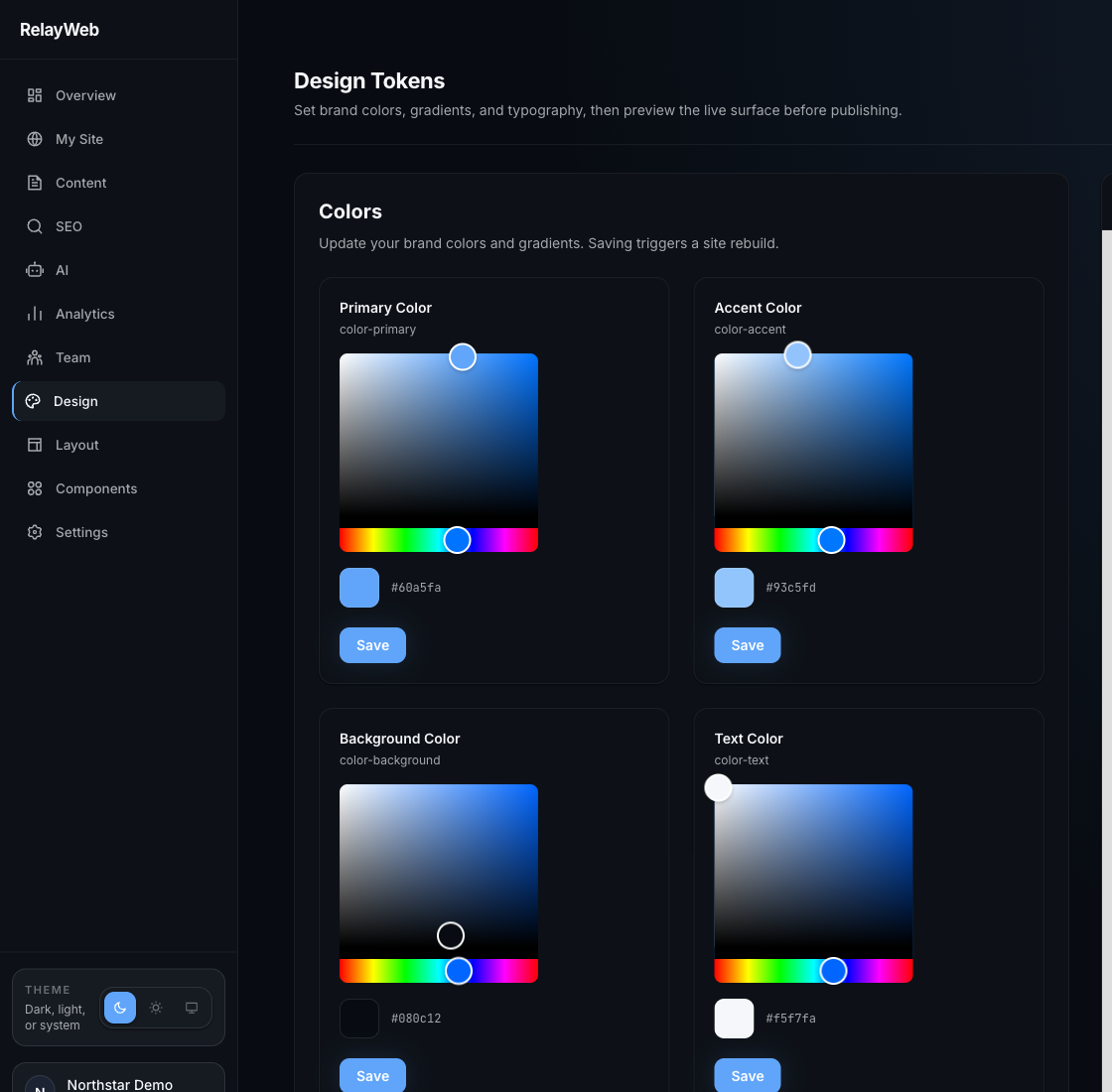The image size is (1112, 1092).
Task: Click the AI robot icon
Action: [35, 270]
